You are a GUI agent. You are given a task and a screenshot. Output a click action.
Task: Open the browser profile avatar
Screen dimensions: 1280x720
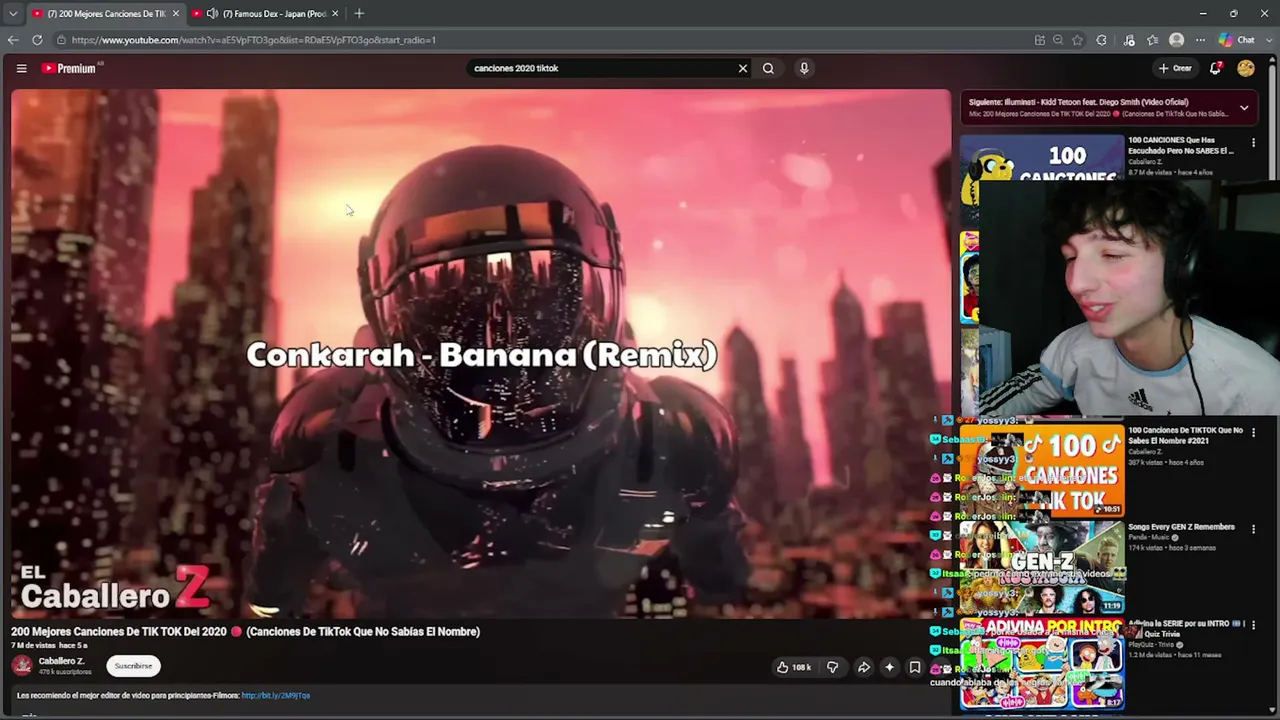[1176, 40]
